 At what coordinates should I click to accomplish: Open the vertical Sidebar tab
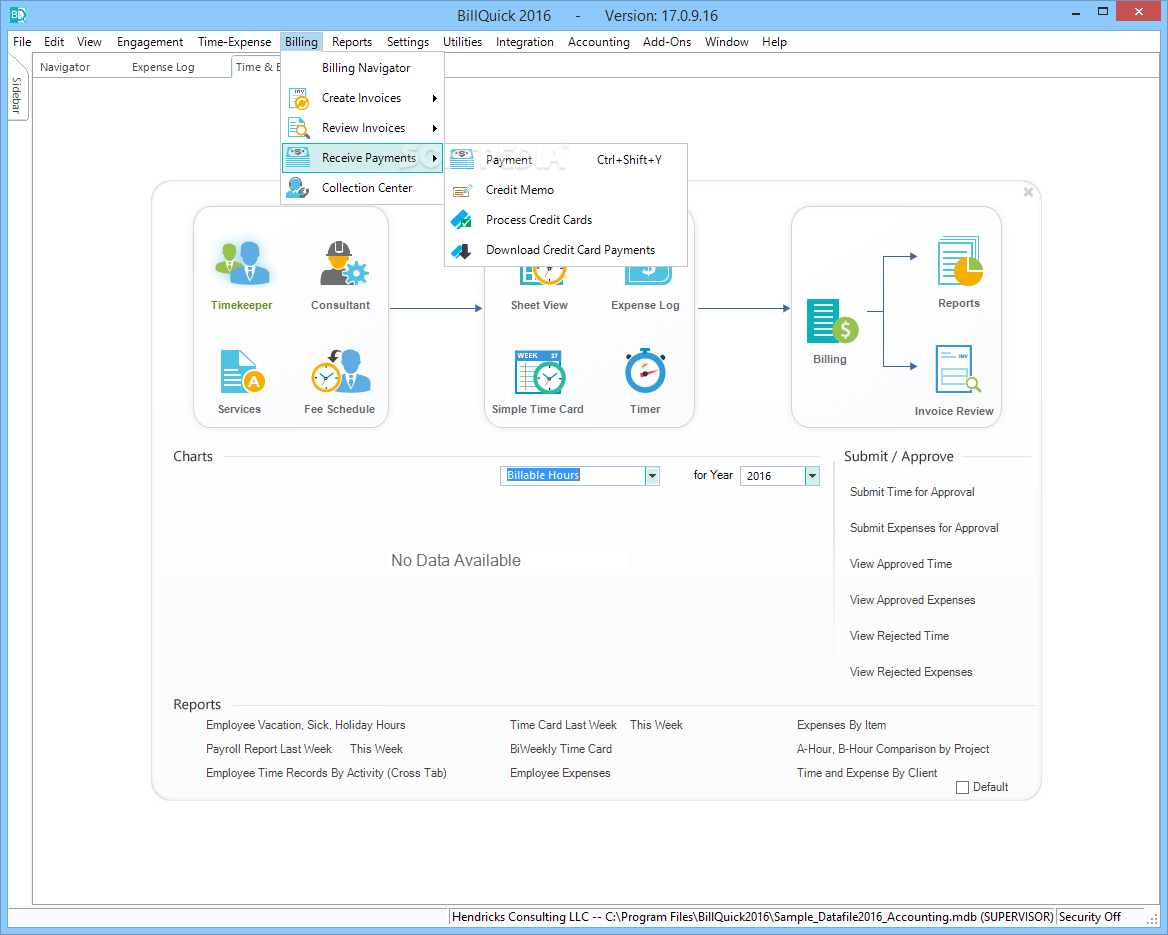17,96
